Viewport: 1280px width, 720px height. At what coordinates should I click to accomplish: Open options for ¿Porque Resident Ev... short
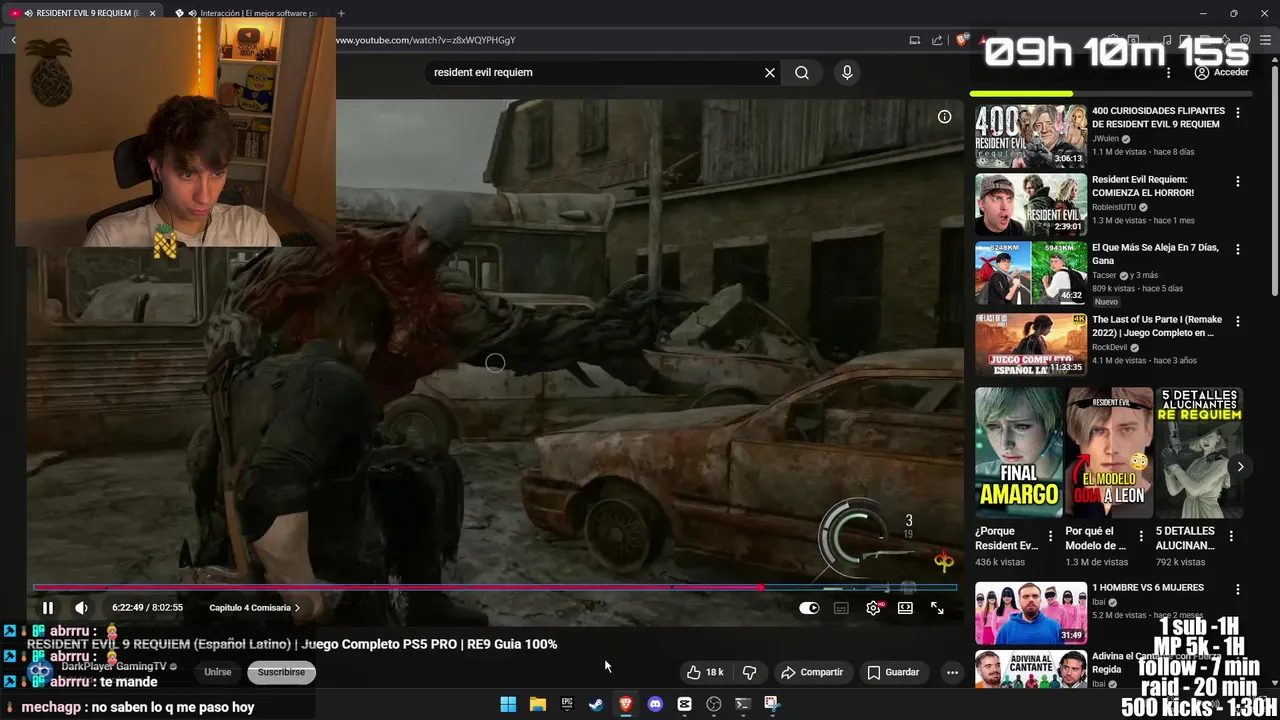point(1050,537)
